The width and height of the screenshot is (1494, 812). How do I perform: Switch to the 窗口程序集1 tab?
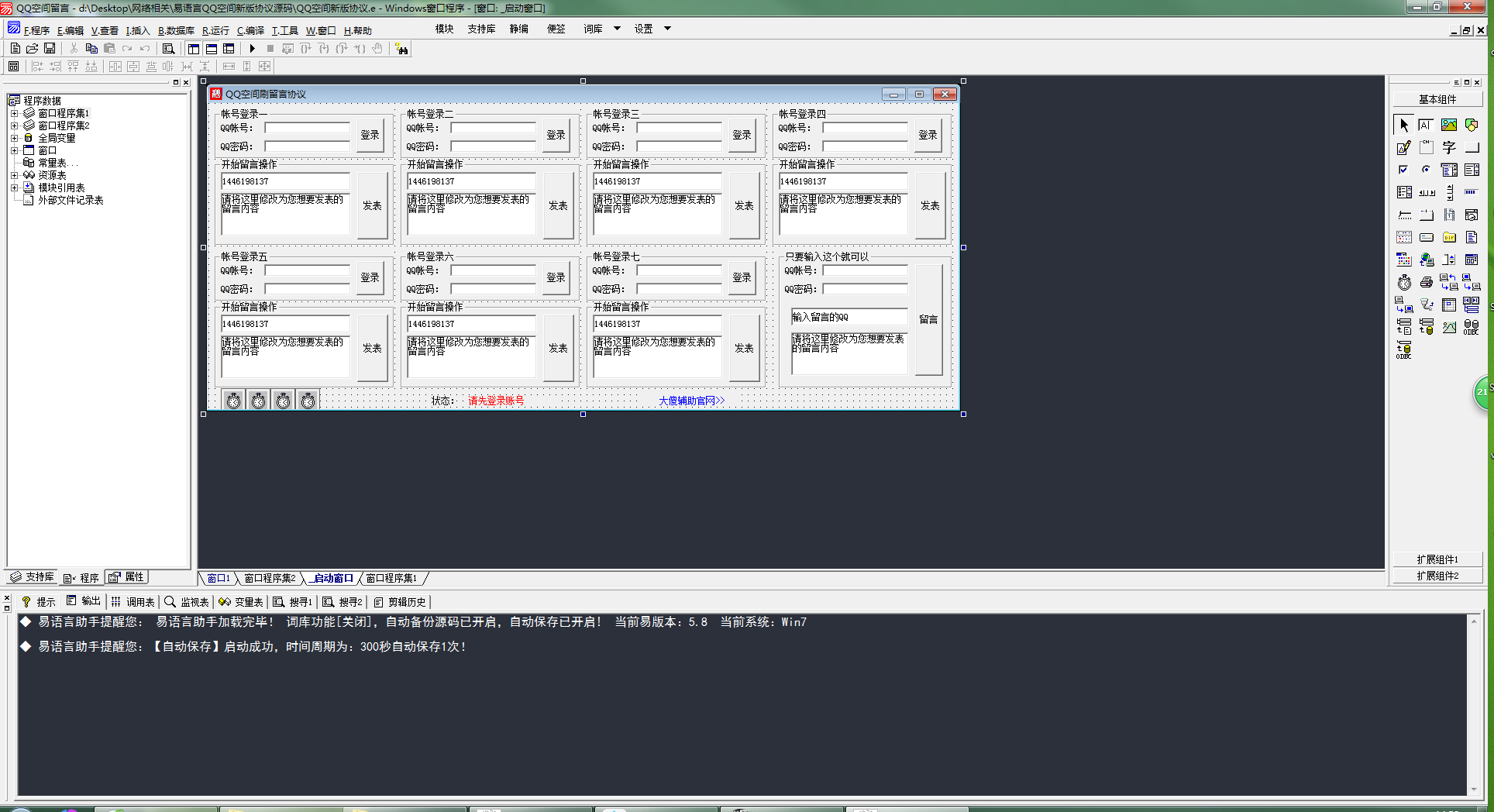[x=391, y=578]
